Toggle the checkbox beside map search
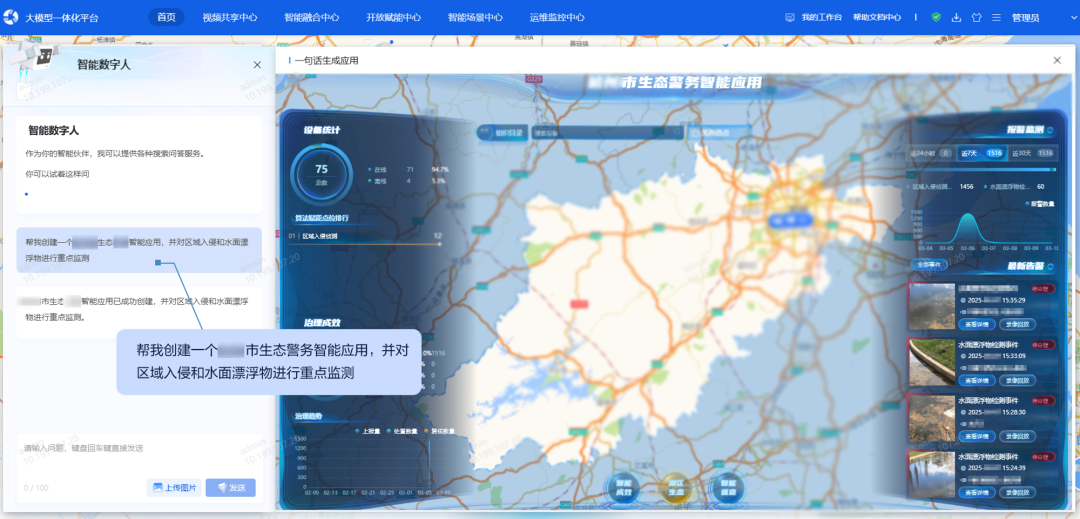The height and width of the screenshot is (519, 1080). click(694, 132)
